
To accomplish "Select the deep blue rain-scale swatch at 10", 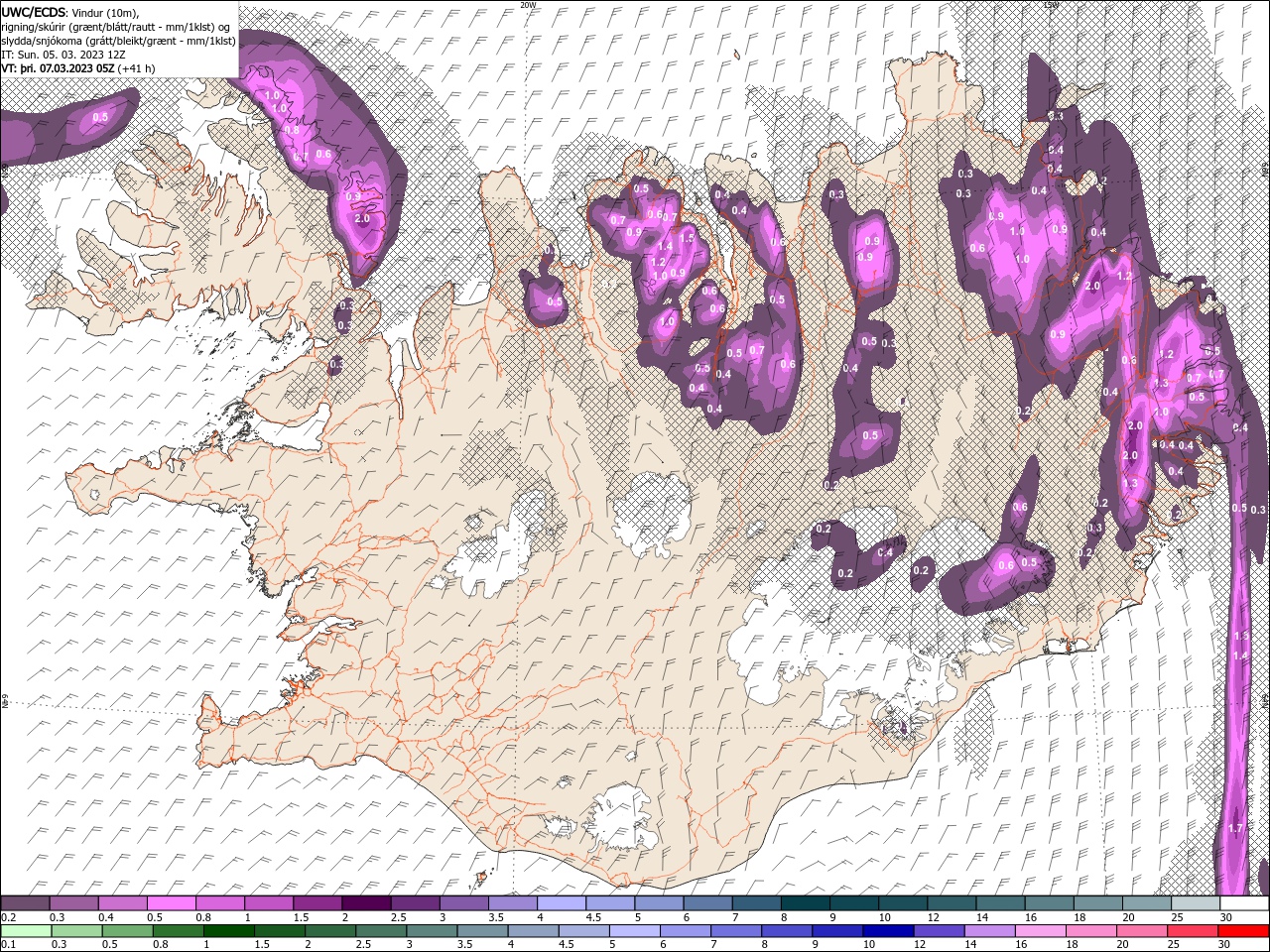I will pos(888,931).
